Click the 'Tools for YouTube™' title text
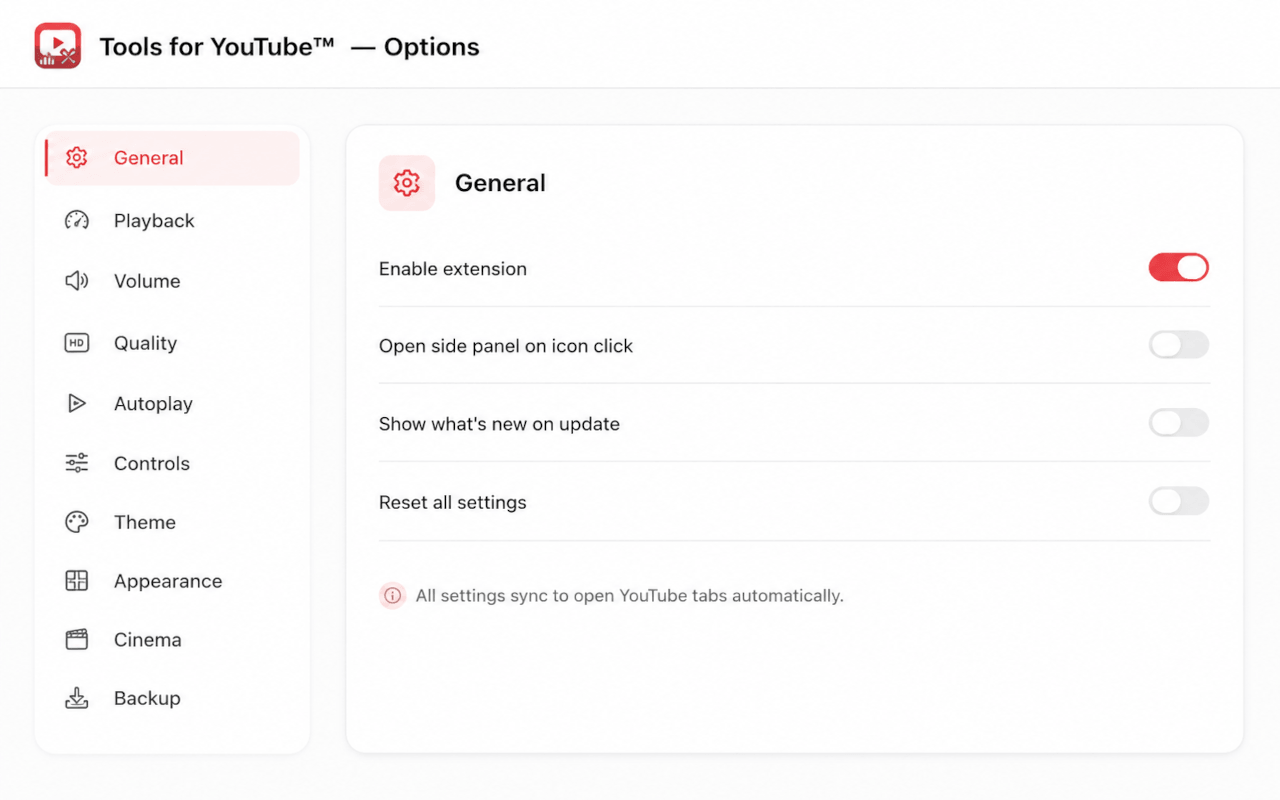The width and height of the screenshot is (1280, 800). click(217, 47)
